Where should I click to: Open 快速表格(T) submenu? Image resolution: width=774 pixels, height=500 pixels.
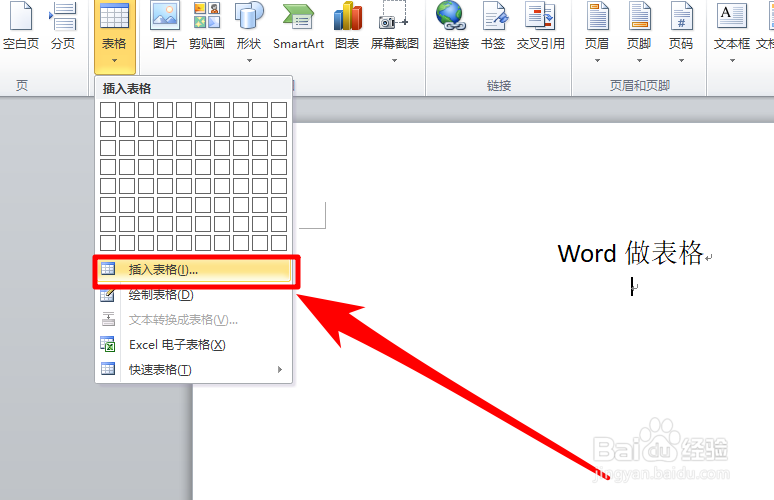[x=194, y=369]
